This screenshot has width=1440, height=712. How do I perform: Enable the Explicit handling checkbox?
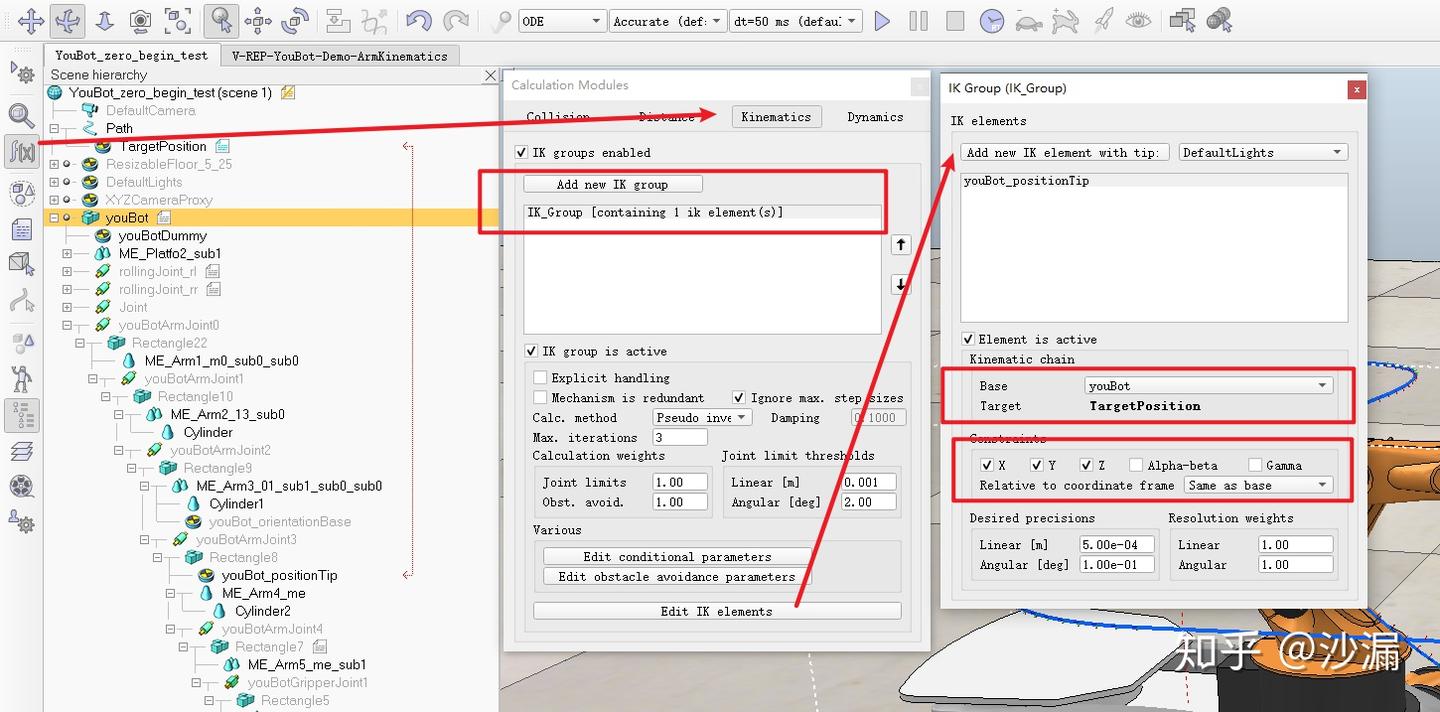click(x=541, y=378)
